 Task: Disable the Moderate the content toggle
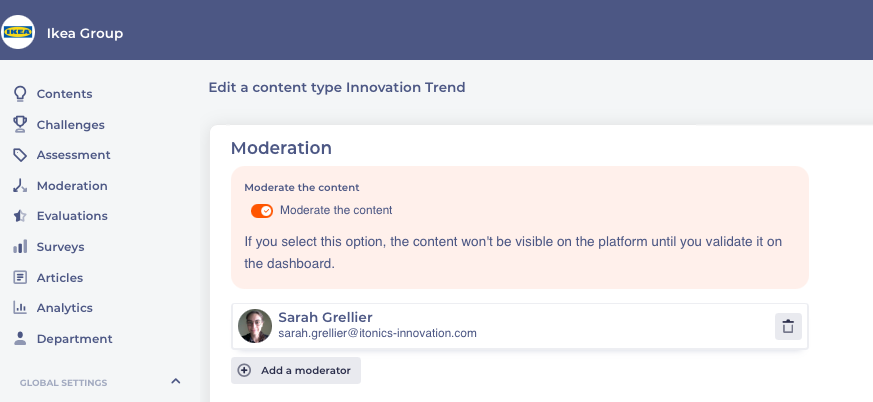(x=262, y=210)
